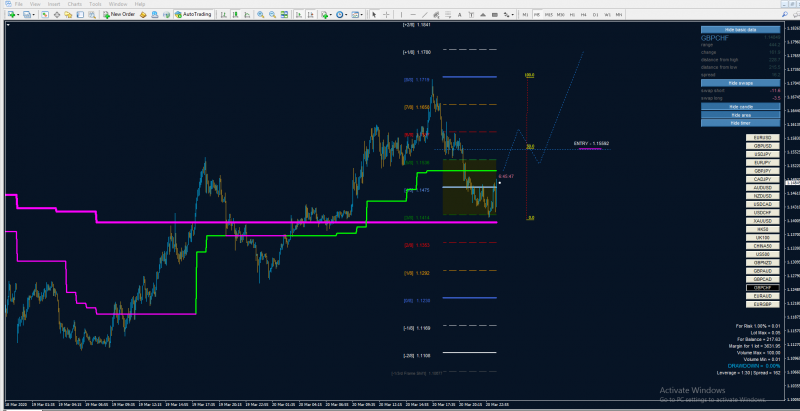Viewport: 800px width, 411px height.
Task: Switch to candlestick chart icon
Action: click(x=235, y=15)
